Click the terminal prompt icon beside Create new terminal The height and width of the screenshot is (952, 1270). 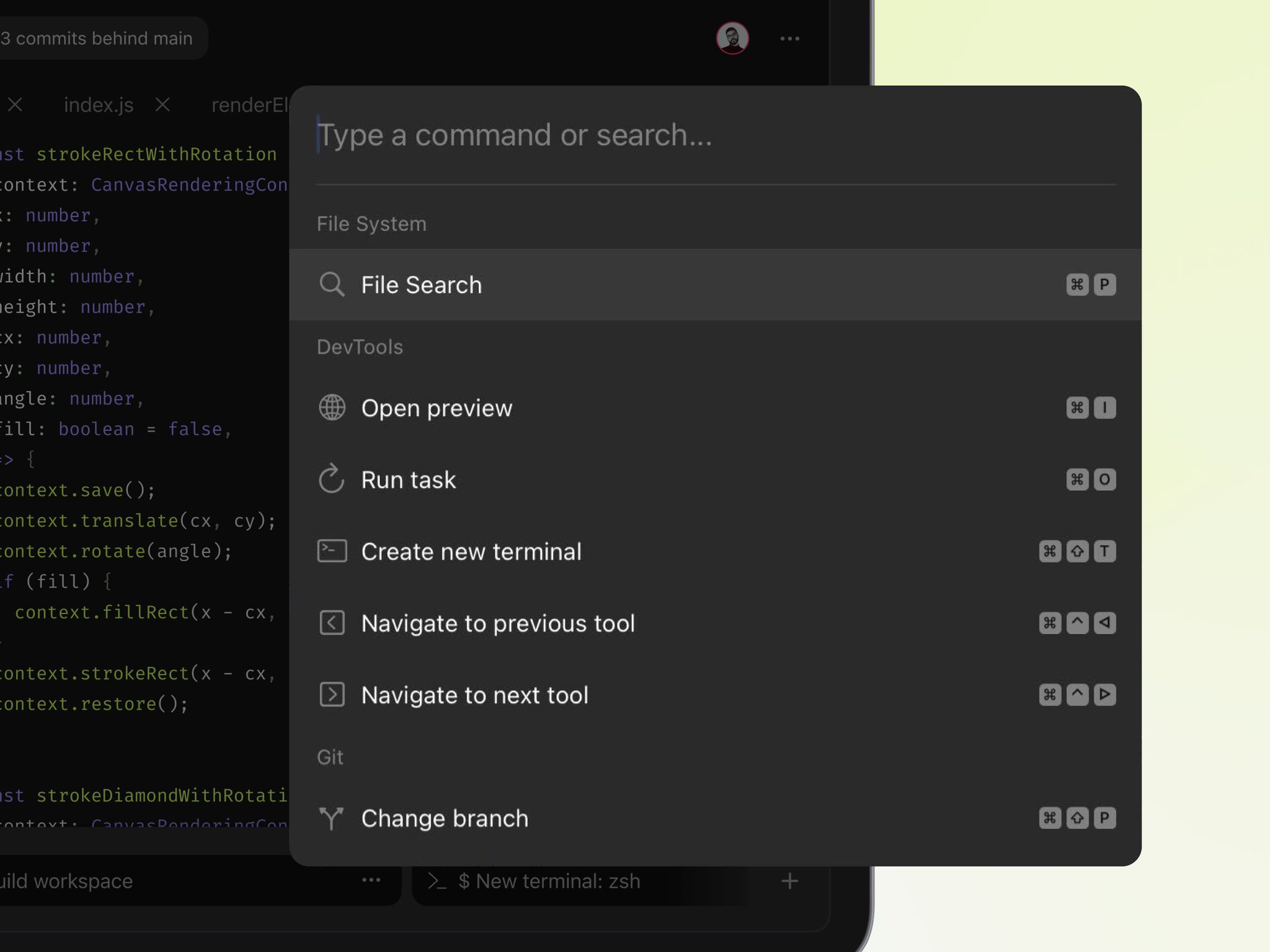point(332,551)
